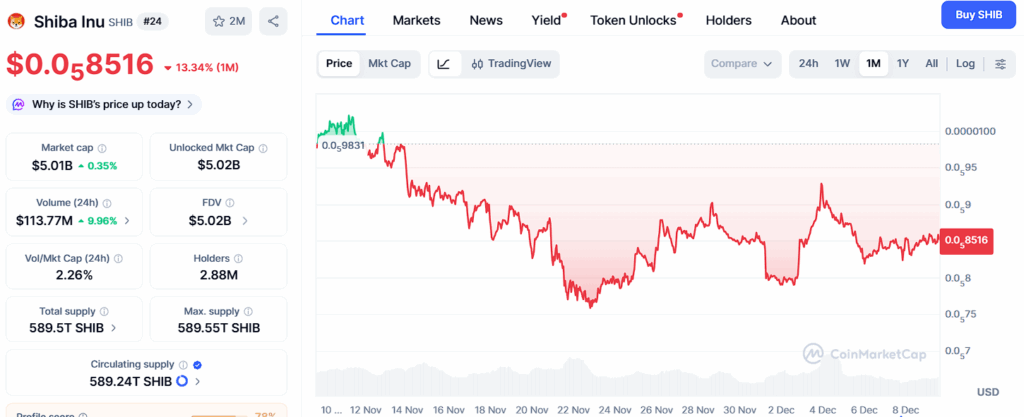
Task: Click the share icon button
Action: 273,21
